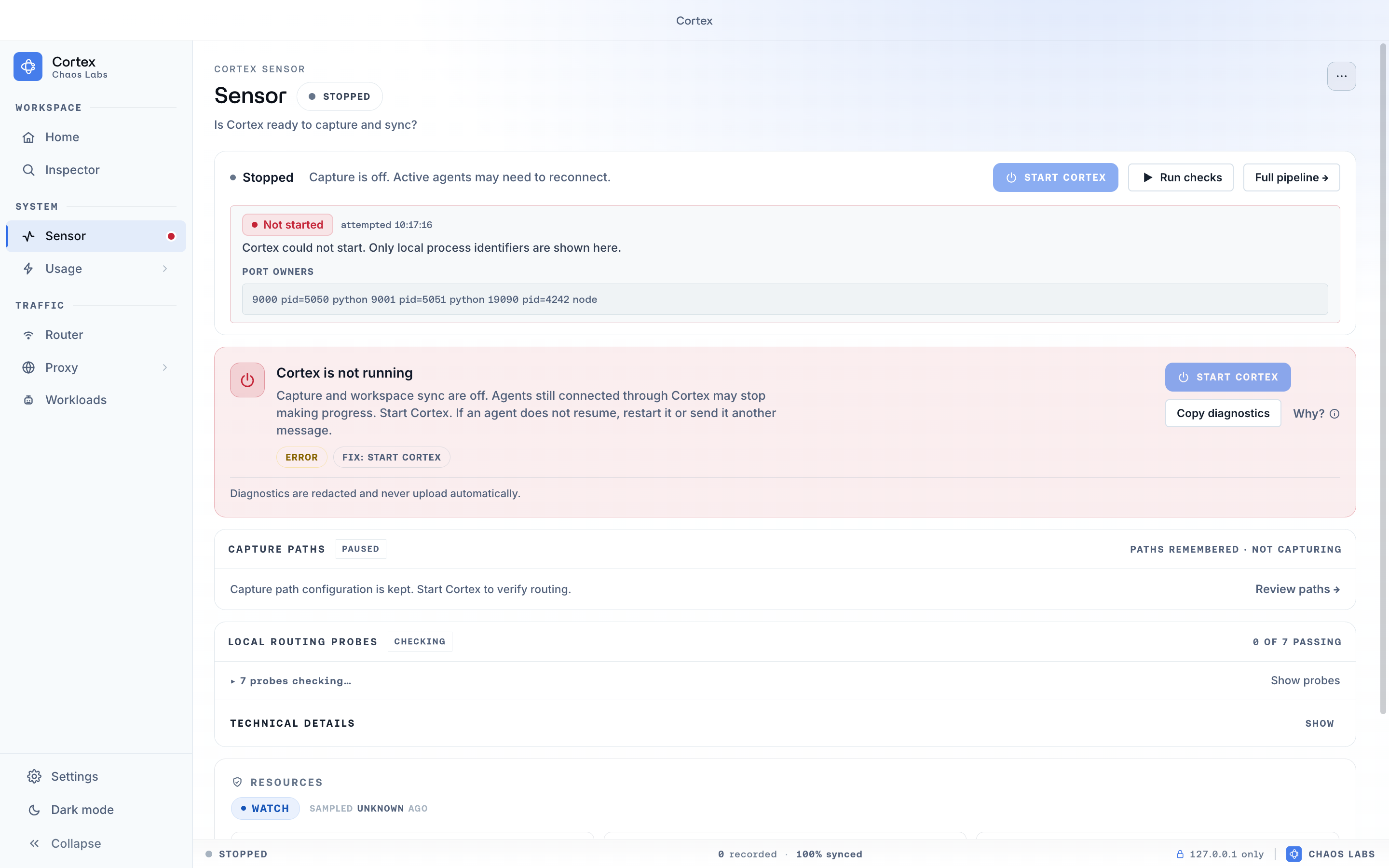The height and width of the screenshot is (868, 1389).
Task: Show probes in Local Routing Probes
Action: (1305, 681)
